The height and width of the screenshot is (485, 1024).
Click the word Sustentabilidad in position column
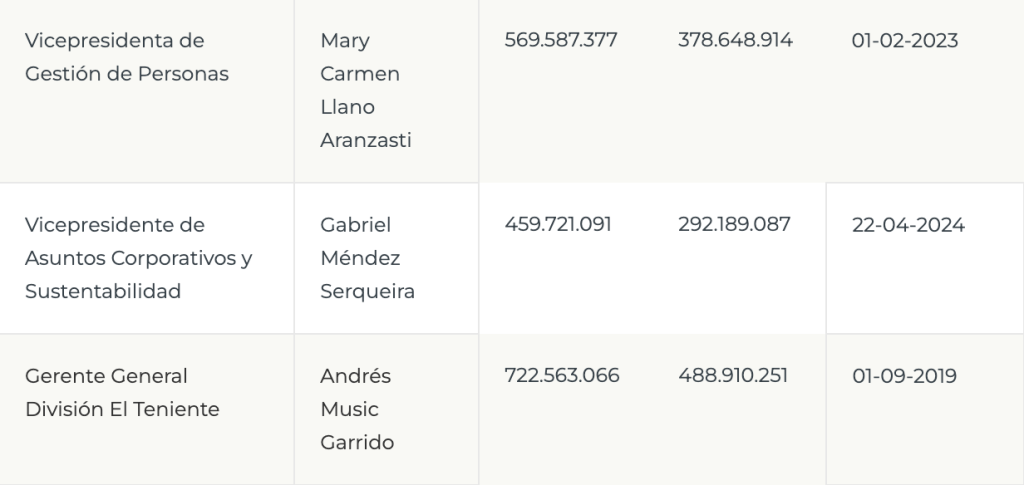coord(103,291)
